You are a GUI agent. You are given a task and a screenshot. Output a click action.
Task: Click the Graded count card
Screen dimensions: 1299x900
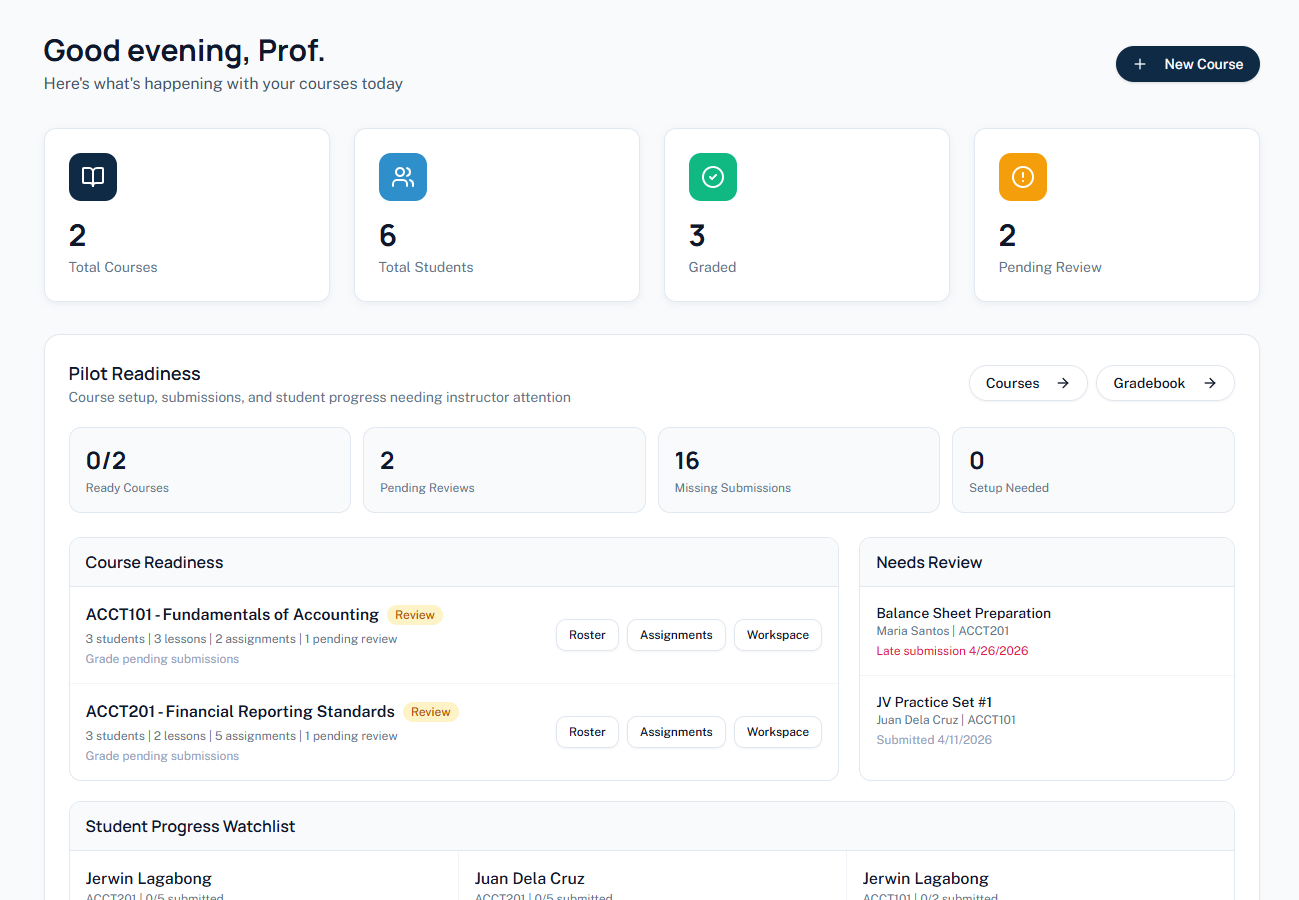[x=807, y=215]
